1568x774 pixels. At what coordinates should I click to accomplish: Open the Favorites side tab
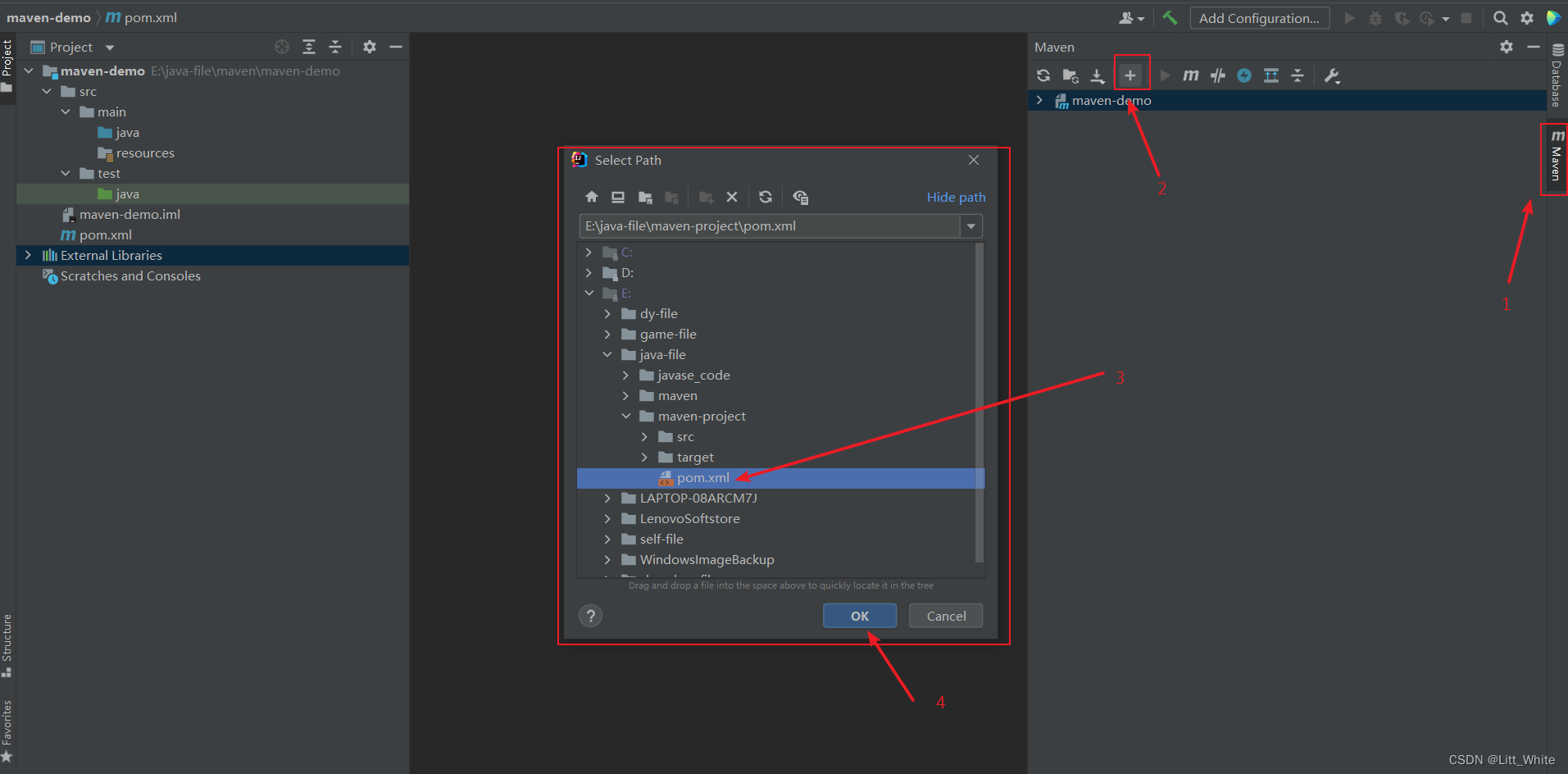tap(7, 731)
